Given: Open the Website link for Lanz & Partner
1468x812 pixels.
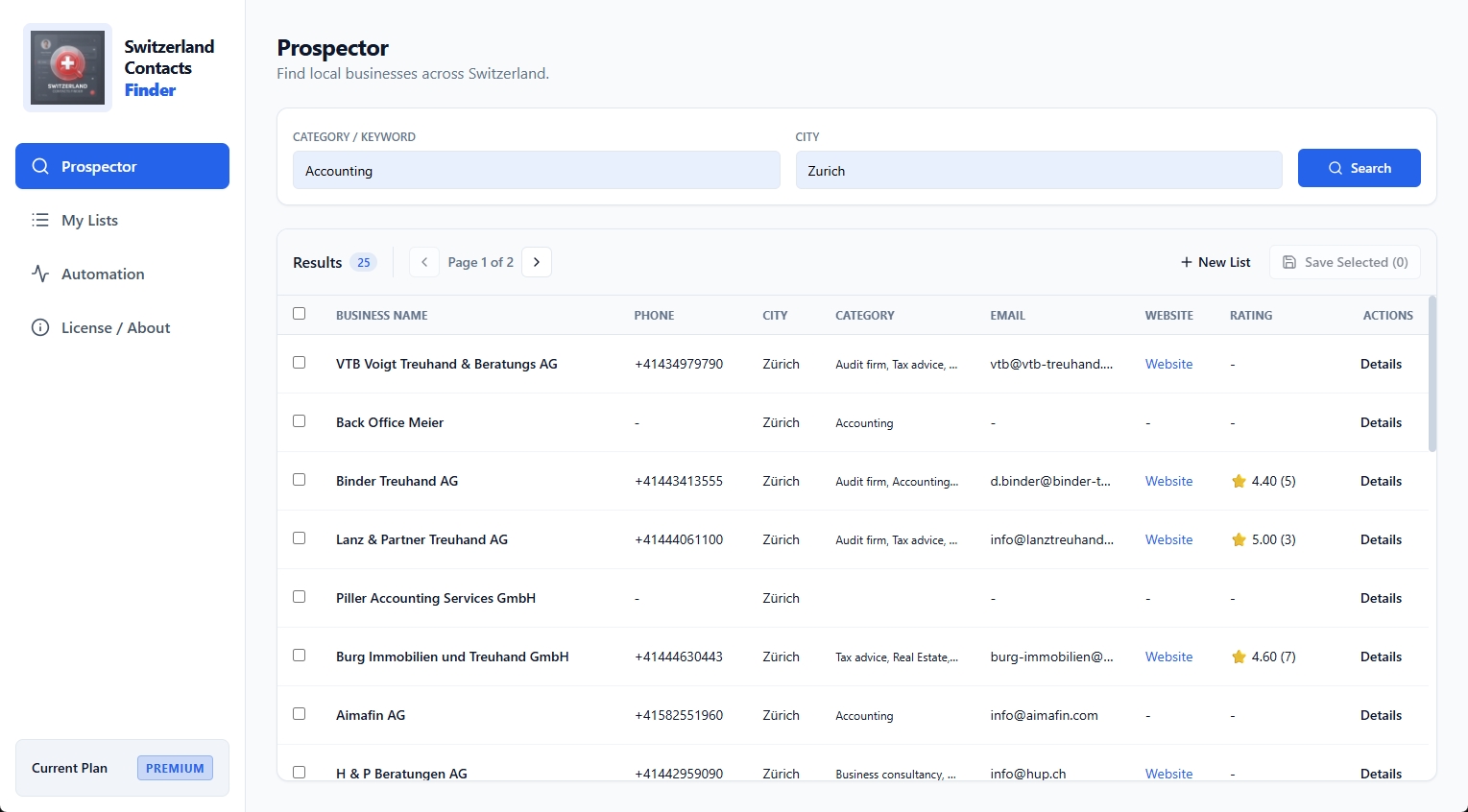Looking at the screenshot, I should 1168,538.
